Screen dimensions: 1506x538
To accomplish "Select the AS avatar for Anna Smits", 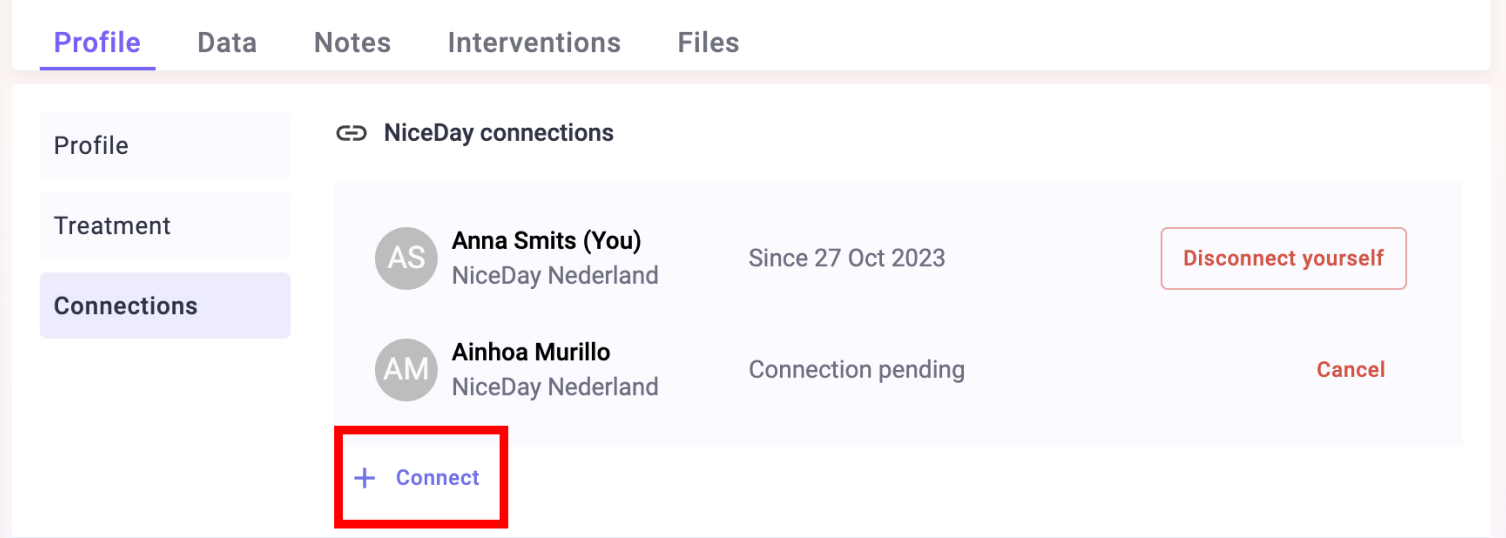I will tap(406, 258).
